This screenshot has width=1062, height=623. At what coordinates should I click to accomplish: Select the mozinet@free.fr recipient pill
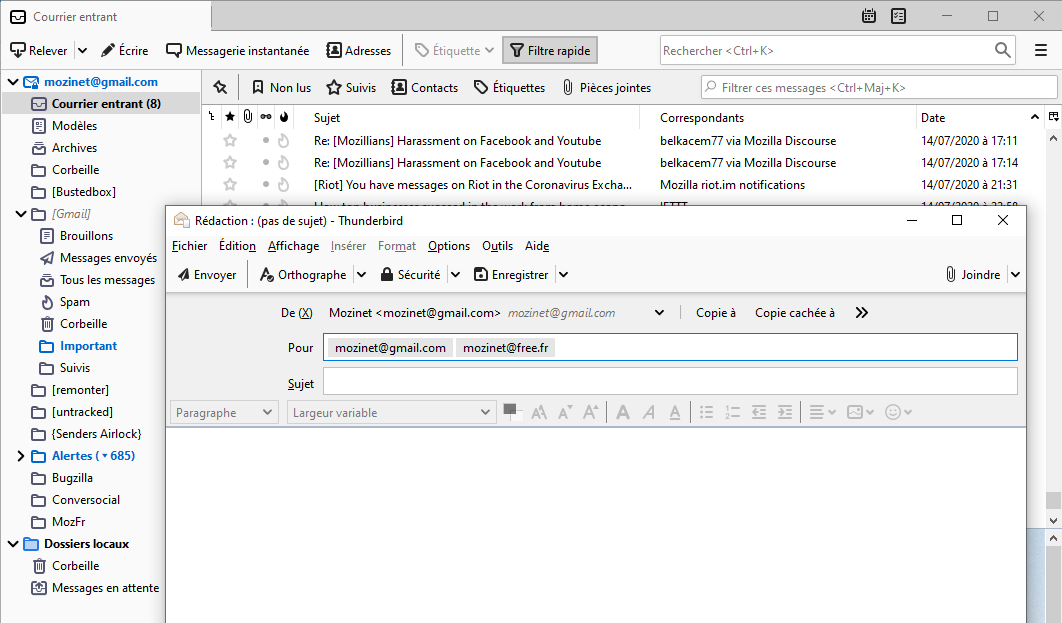pyautogui.click(x=505, y=347)
